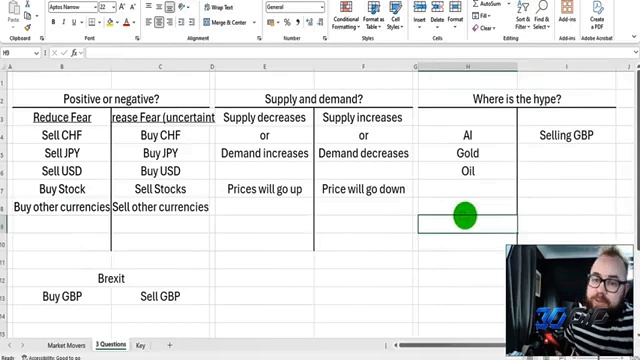
Task: Click into the formula bar input
Action: (359, 53)
